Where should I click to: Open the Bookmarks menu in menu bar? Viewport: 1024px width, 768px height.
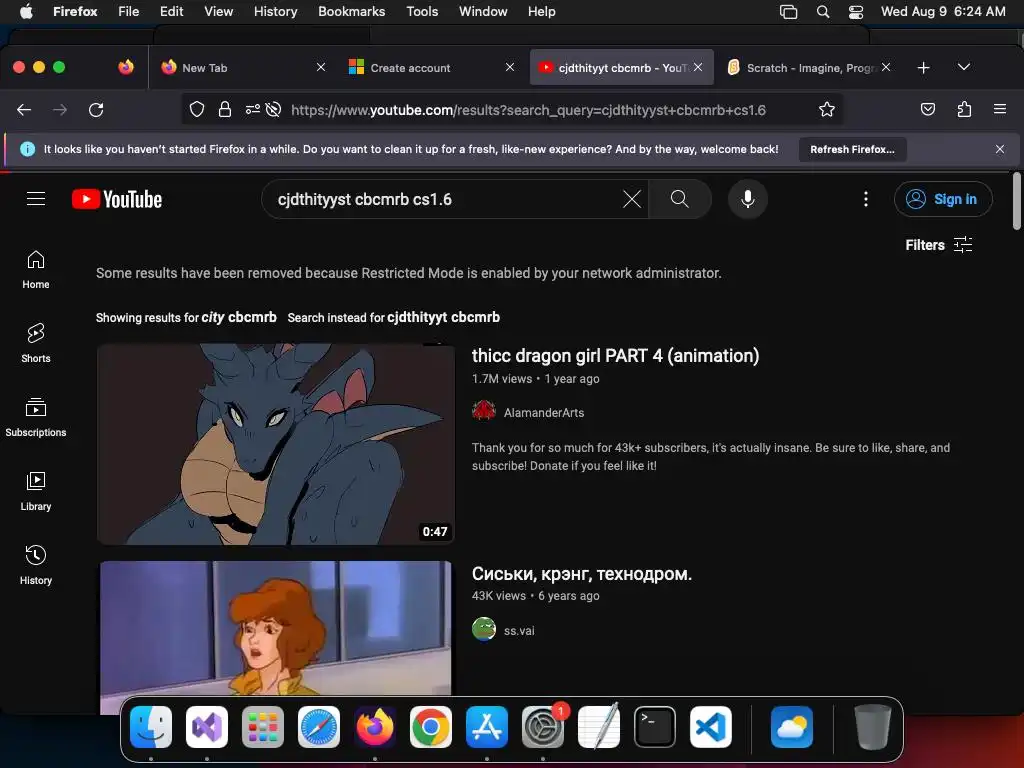pos(351,12)
